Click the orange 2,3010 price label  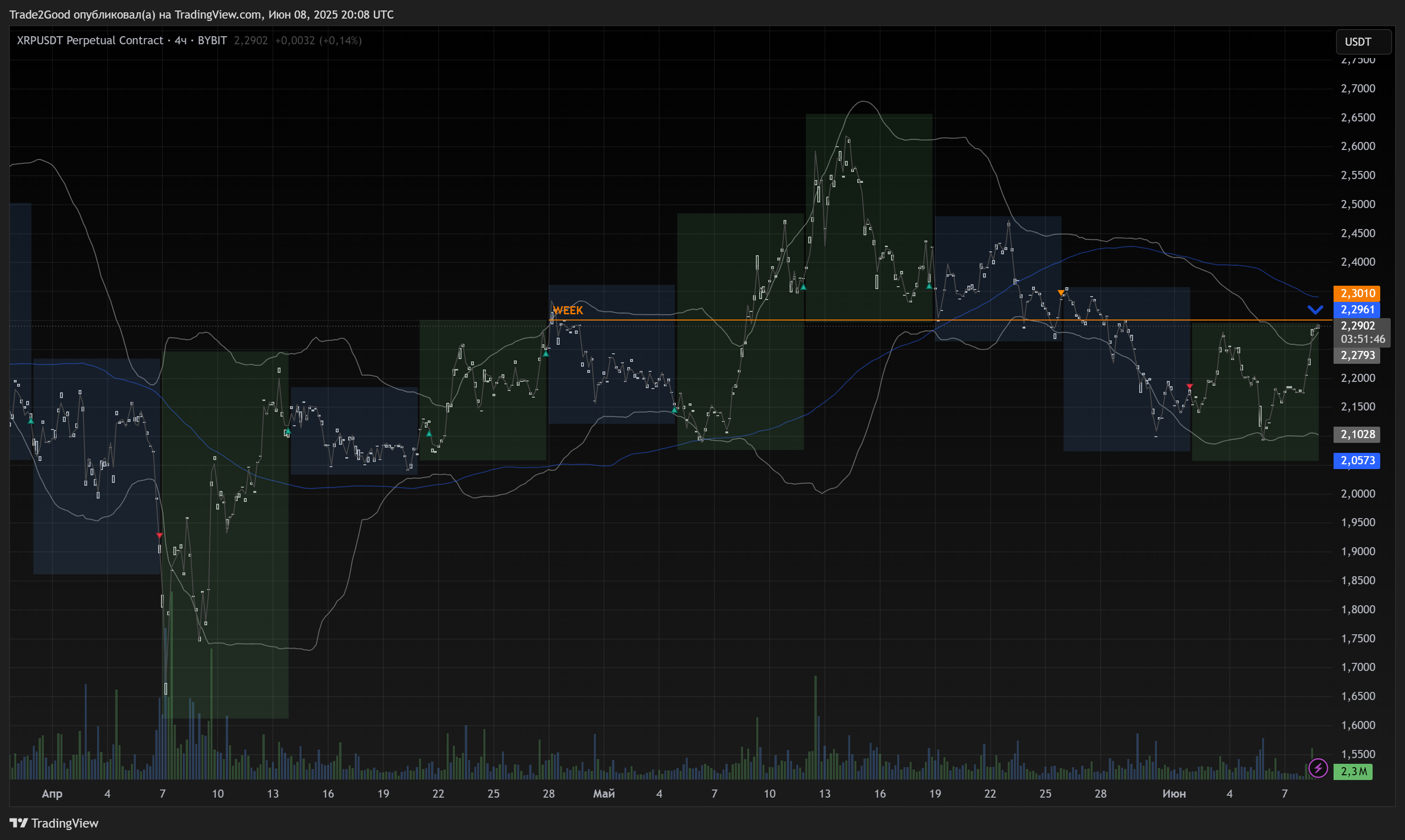pos(1356,293)
